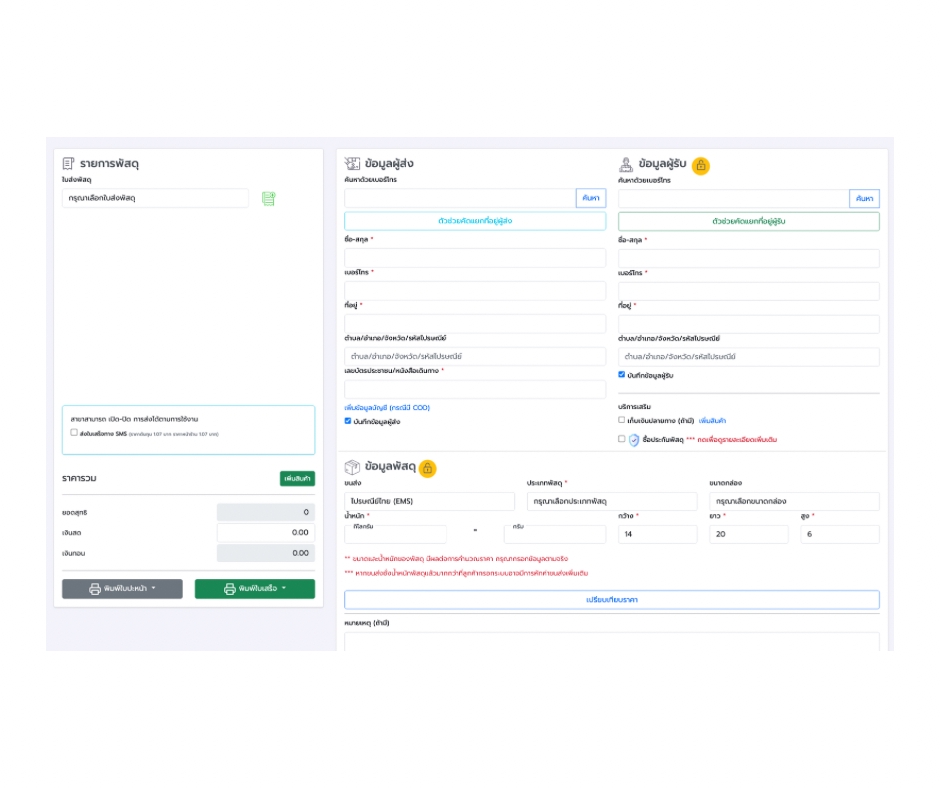Viewport: 940px width, 788px height.
Task: Click the รายการพัสดุ document icon
Action: pyautogui.click(x=69, y=163)
